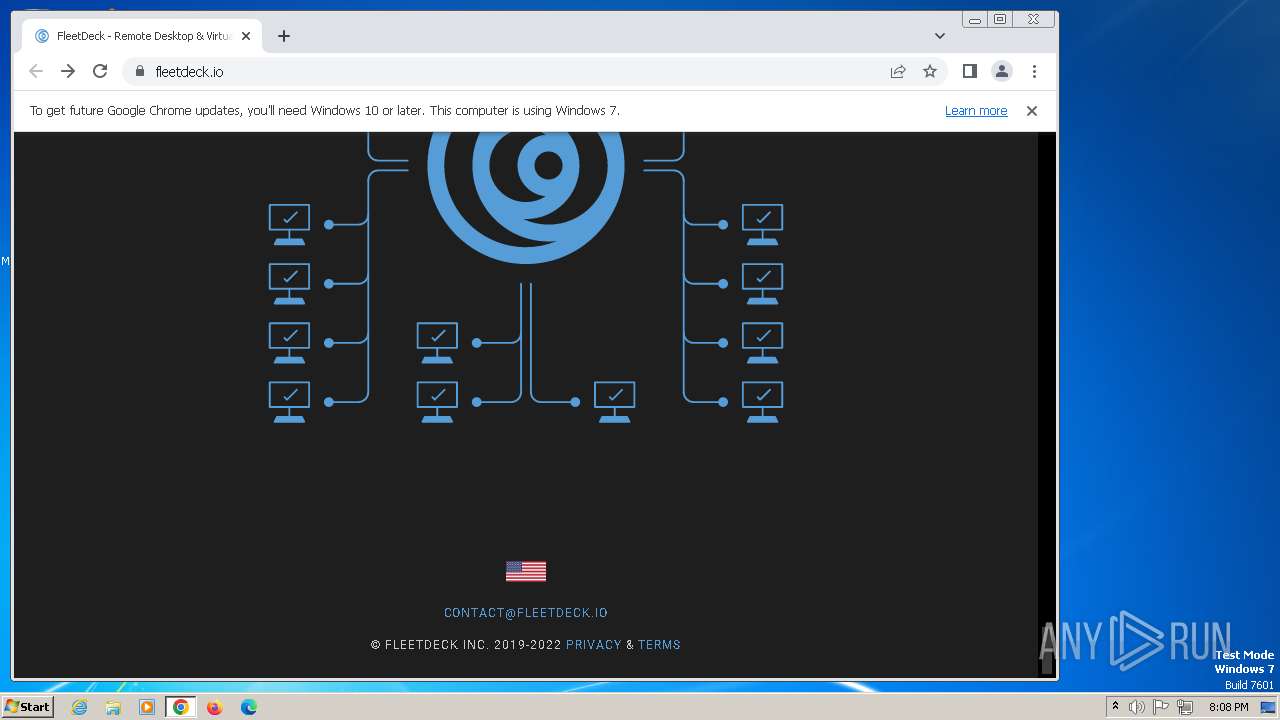Open Chrome three-dot menu
Screen dimensions: 1280x720
click(x=1034, y=71)
